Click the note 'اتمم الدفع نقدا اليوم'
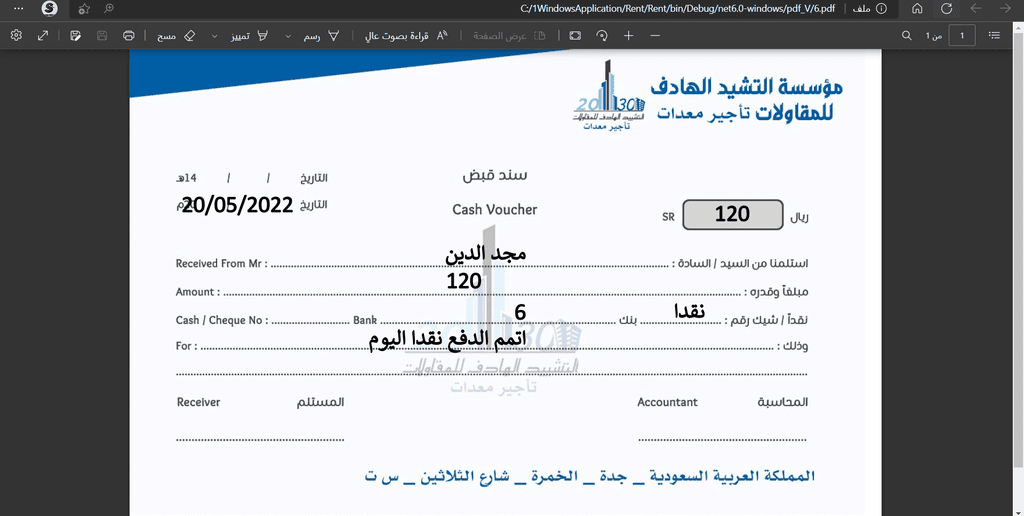 click(448, 339)
